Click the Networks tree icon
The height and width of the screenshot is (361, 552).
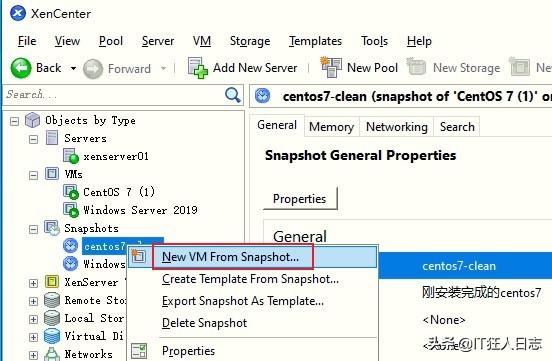point(52,354)
